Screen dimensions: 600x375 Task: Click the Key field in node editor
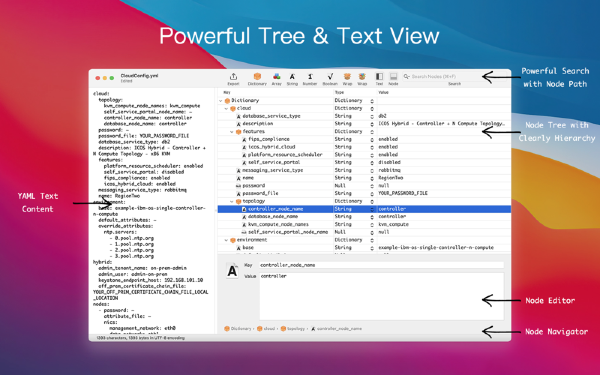tap(381, 265)
